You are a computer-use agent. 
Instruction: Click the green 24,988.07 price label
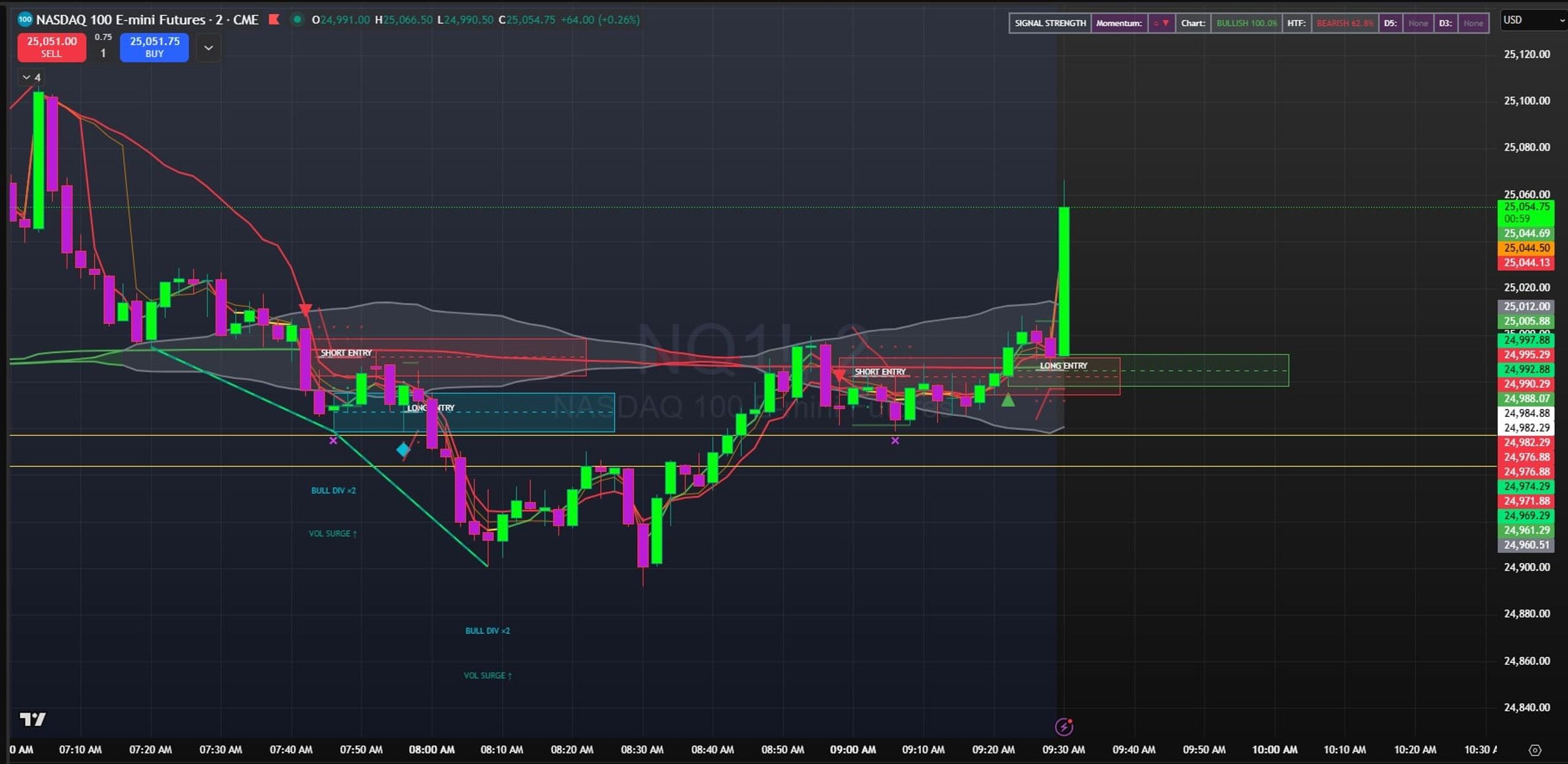pos(1526,399)
